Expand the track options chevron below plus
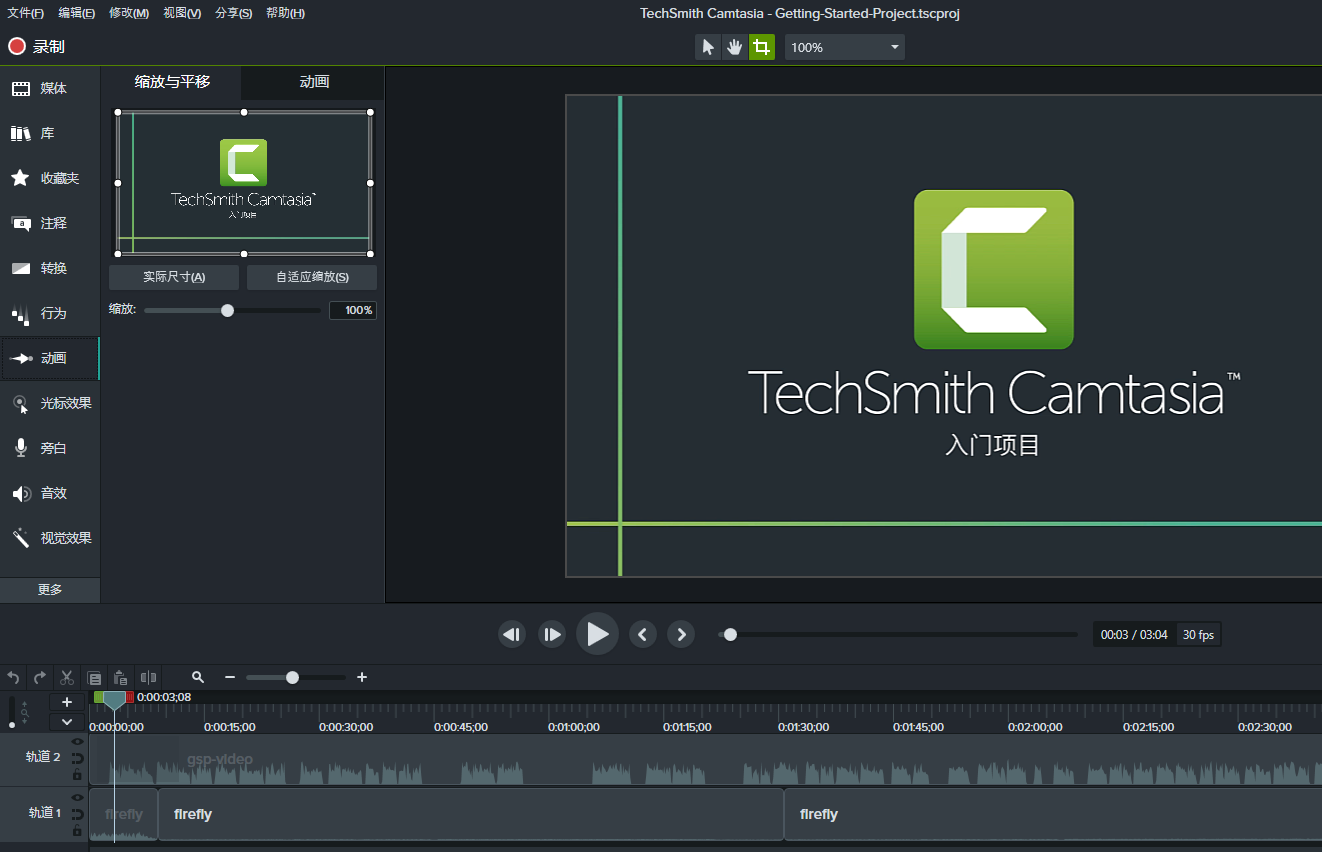Viewport: 1322px width, 852px height. point(67,721)
